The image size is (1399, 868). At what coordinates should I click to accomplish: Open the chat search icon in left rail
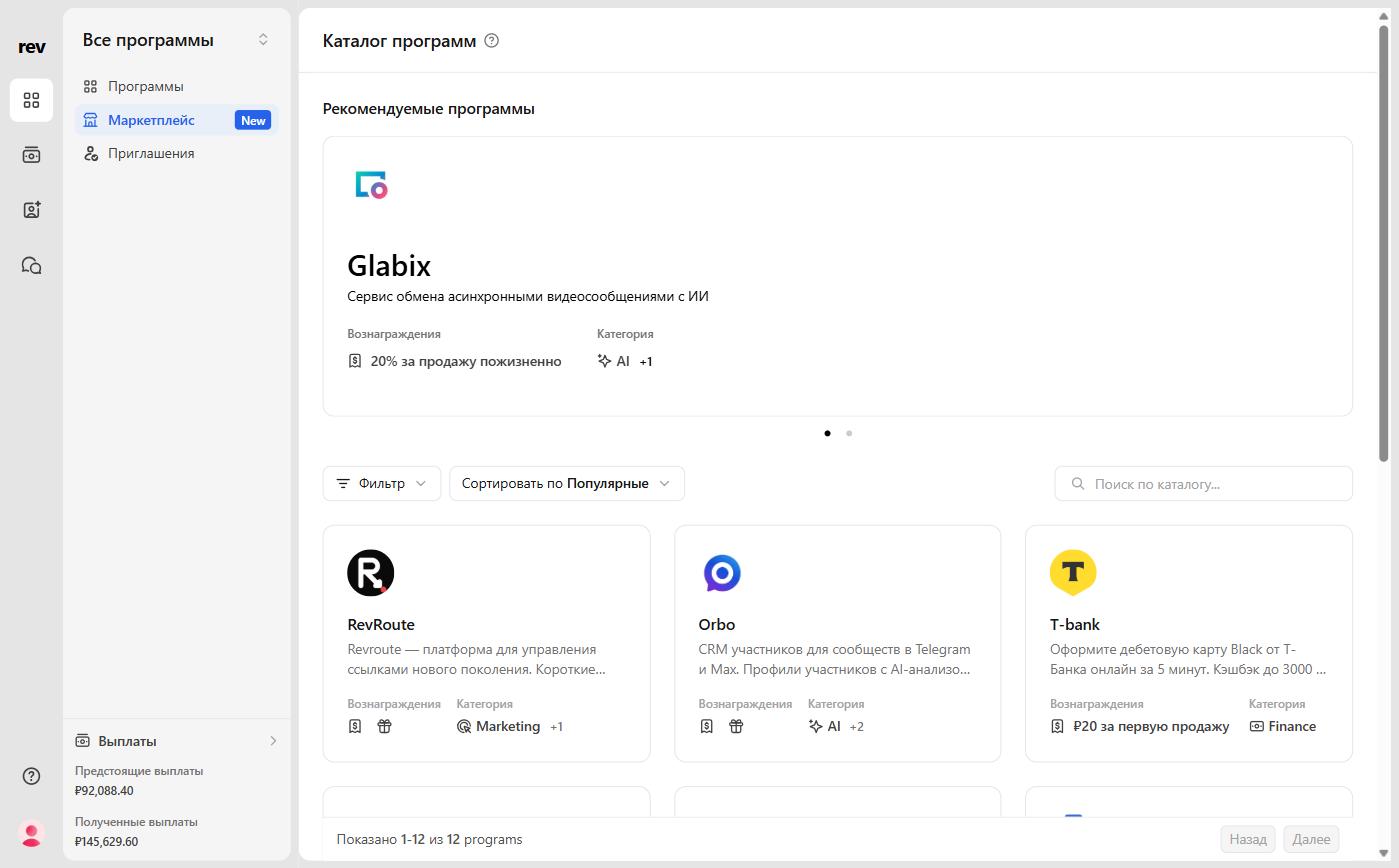pos(31,265)
